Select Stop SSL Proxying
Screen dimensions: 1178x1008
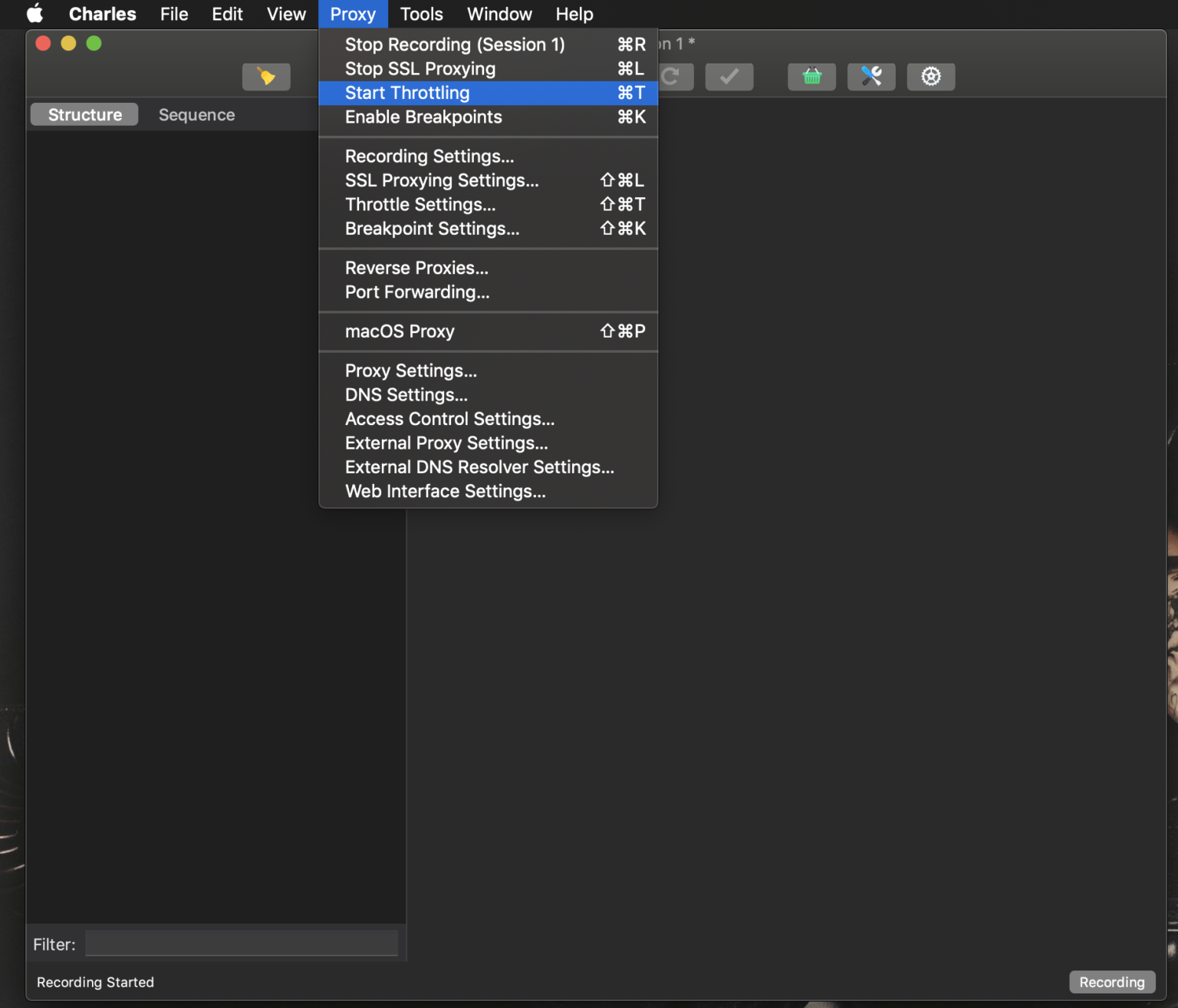click(x=420, y=69)
